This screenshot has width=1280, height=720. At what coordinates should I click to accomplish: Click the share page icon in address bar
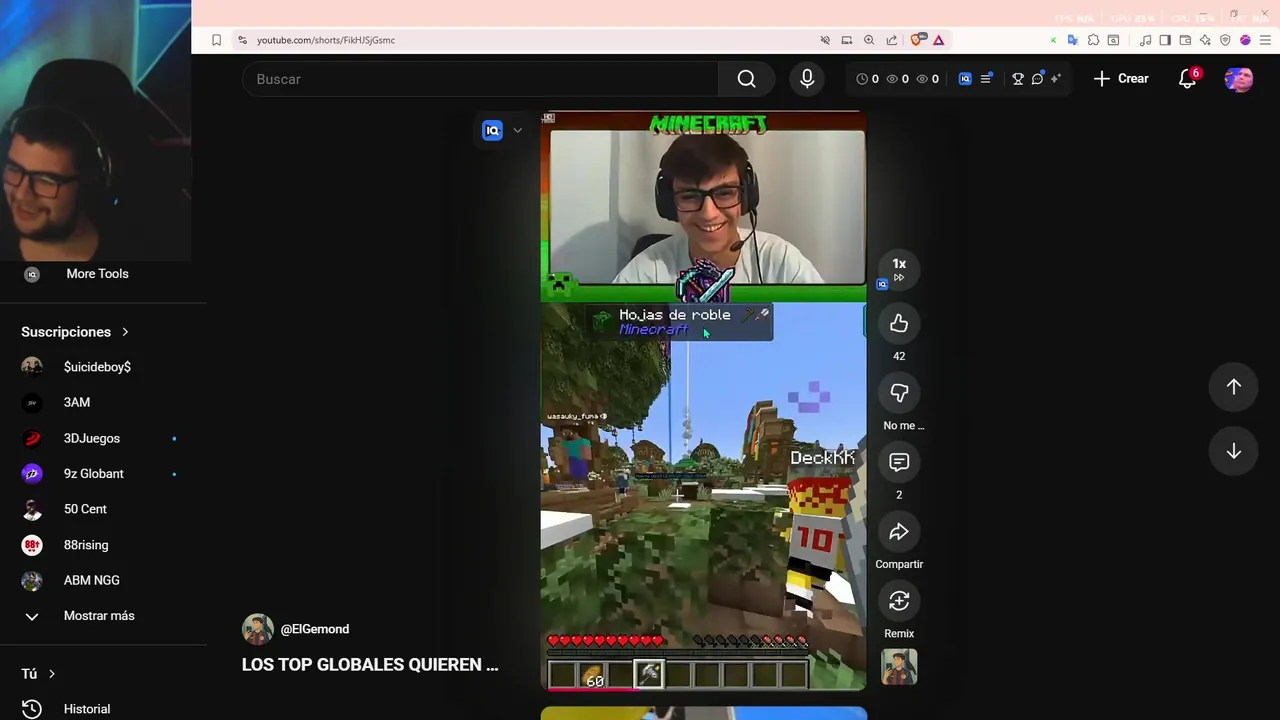click(891, 40)
